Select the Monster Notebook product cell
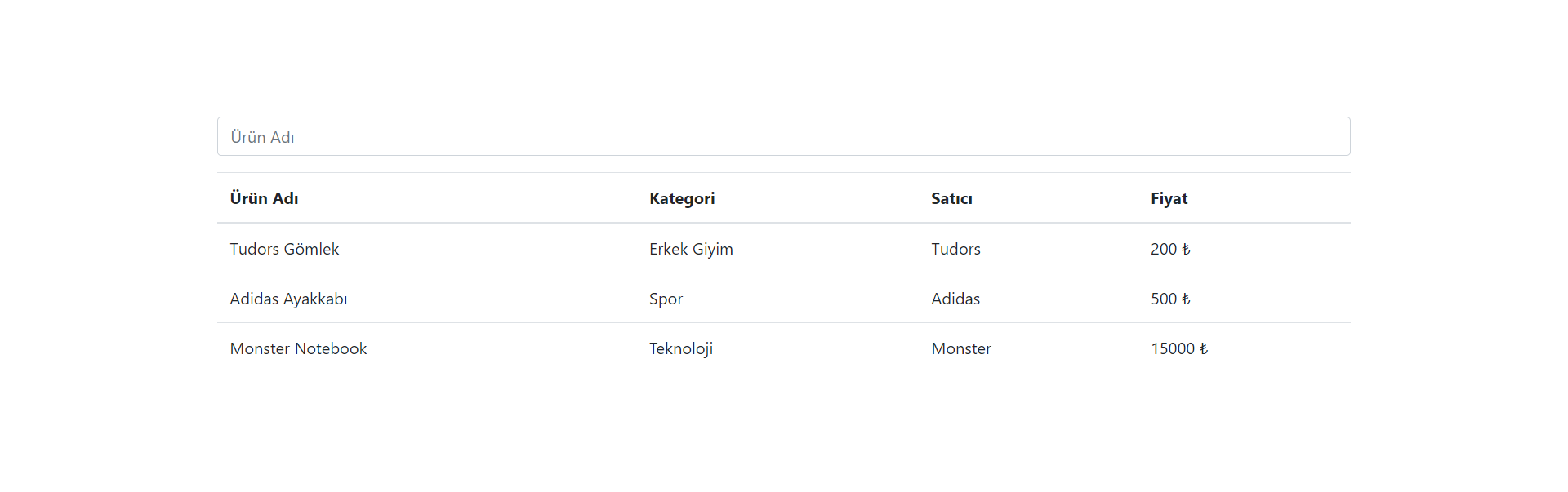The height and width of the screenshot is (492, 1568). pyautogui.click(x=298, y=348)
